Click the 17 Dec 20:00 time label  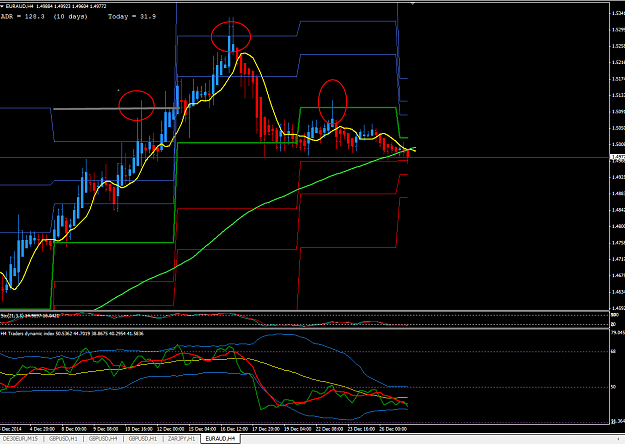(x=266, y=429)
